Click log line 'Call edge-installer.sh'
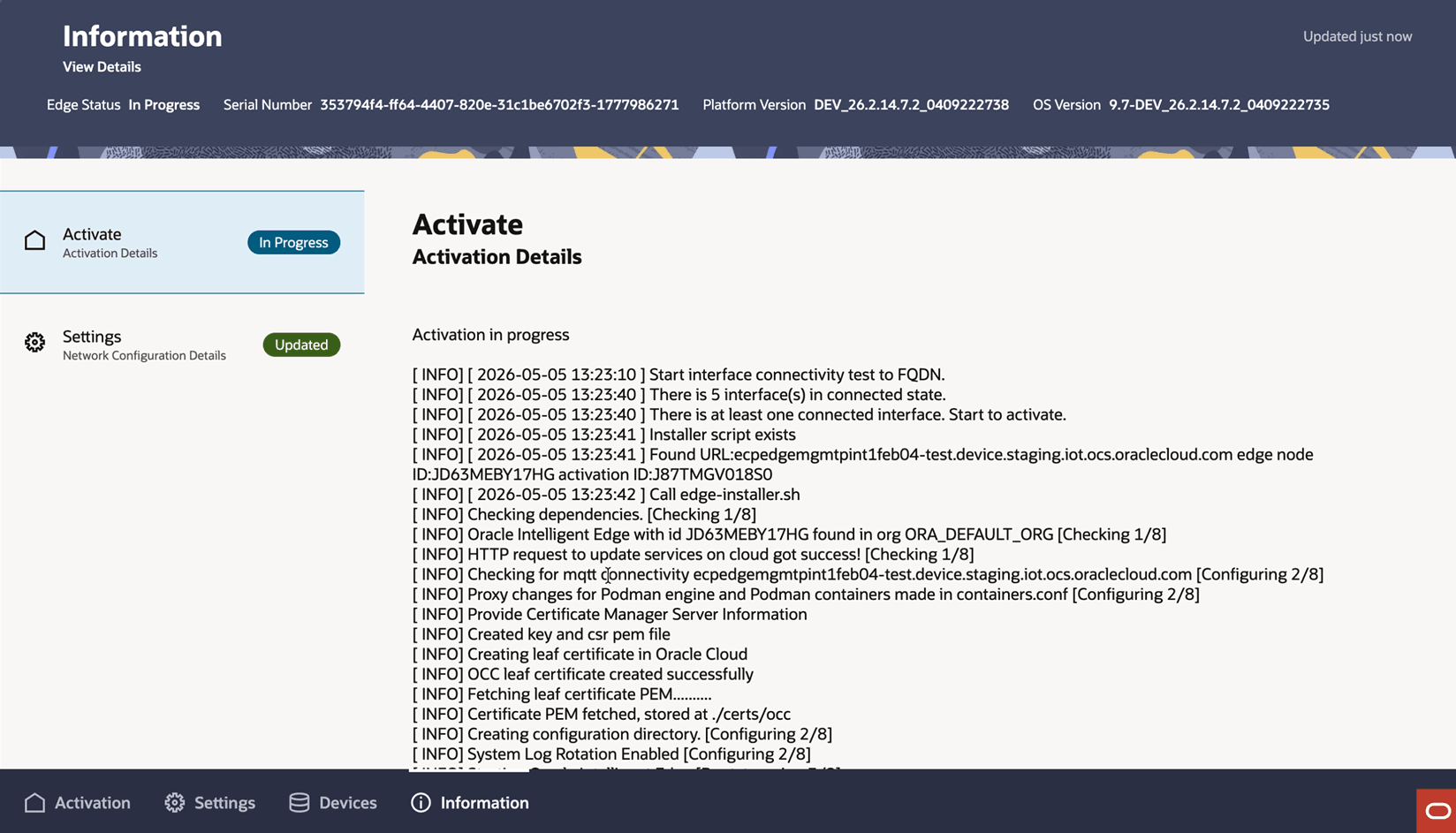Image resolution: width=1456 pixels, height=833 pixels. pyautogui.click(x=606, y=495)
